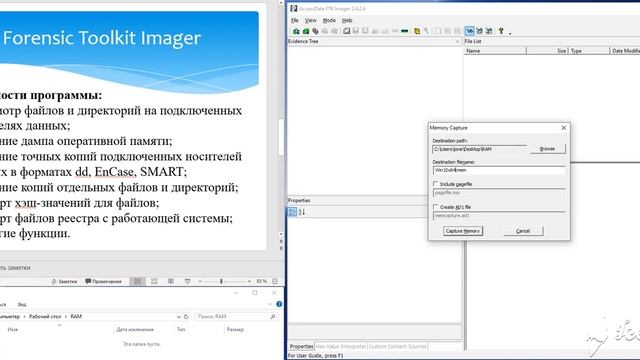
Task: Switch to hex view mode icon
Action: (489, 31)
